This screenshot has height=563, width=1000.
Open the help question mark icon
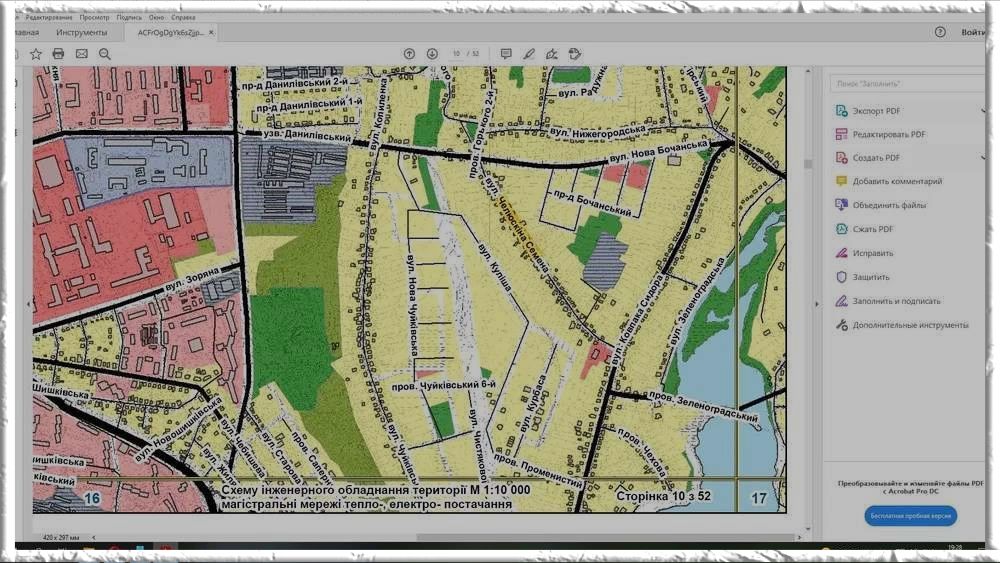(x=940, y=32)
